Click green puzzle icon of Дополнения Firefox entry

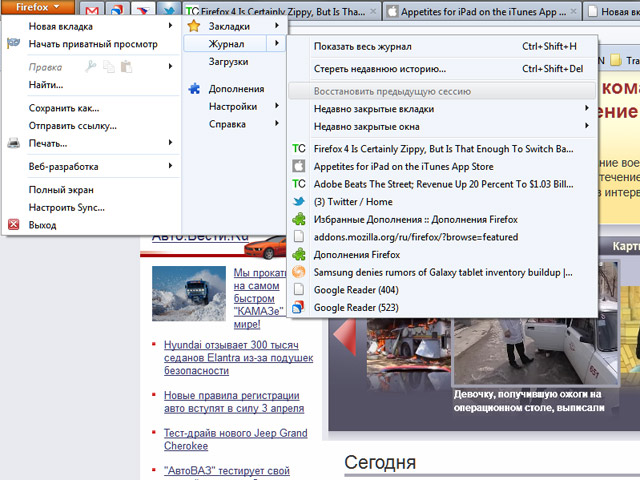(299, 254)
